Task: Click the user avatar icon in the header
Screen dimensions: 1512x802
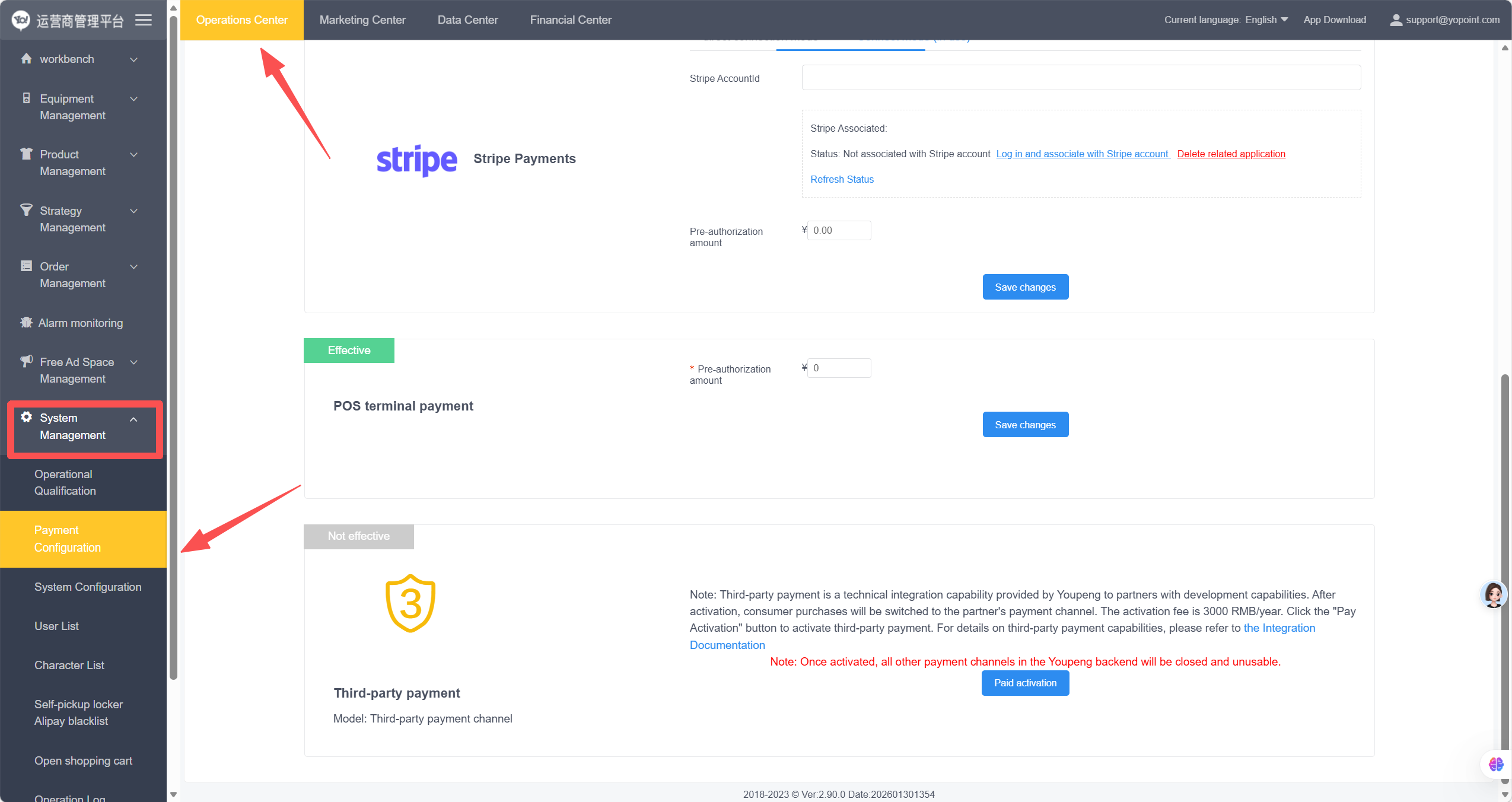Action: pyautogui.click(x=1396, y=20)
